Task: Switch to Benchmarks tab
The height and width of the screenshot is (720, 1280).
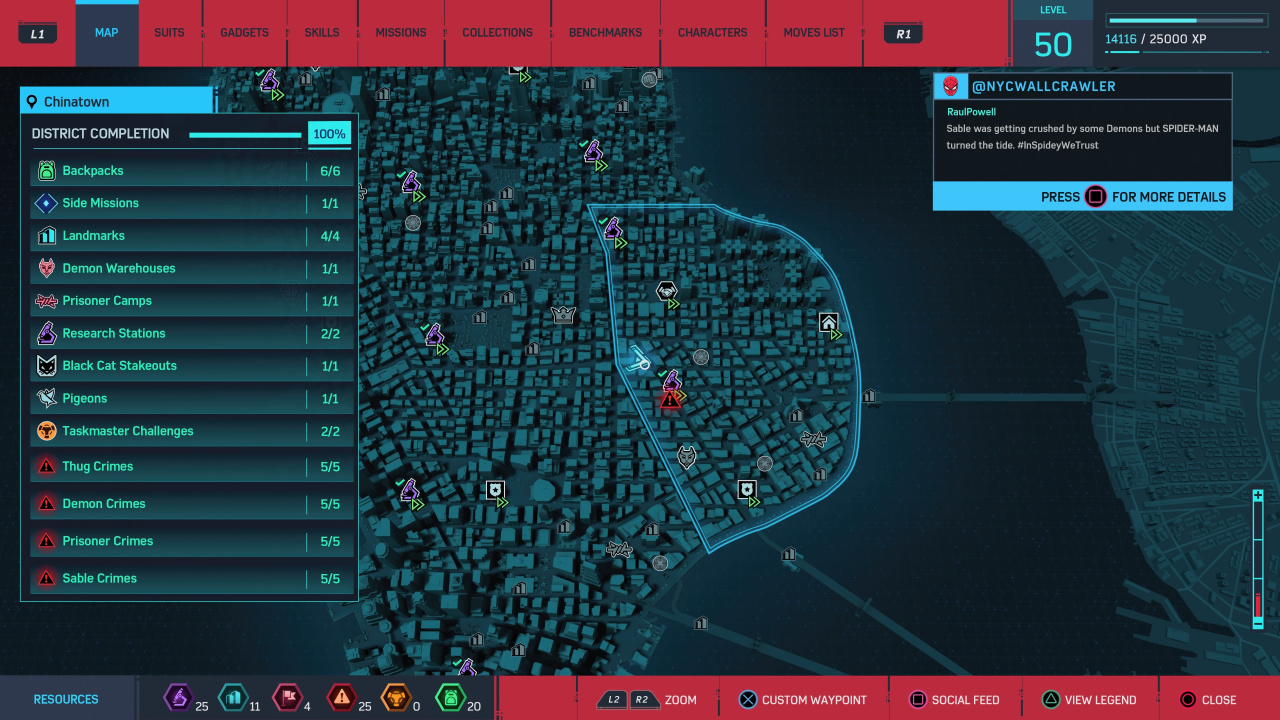Action: click(605, 33)
